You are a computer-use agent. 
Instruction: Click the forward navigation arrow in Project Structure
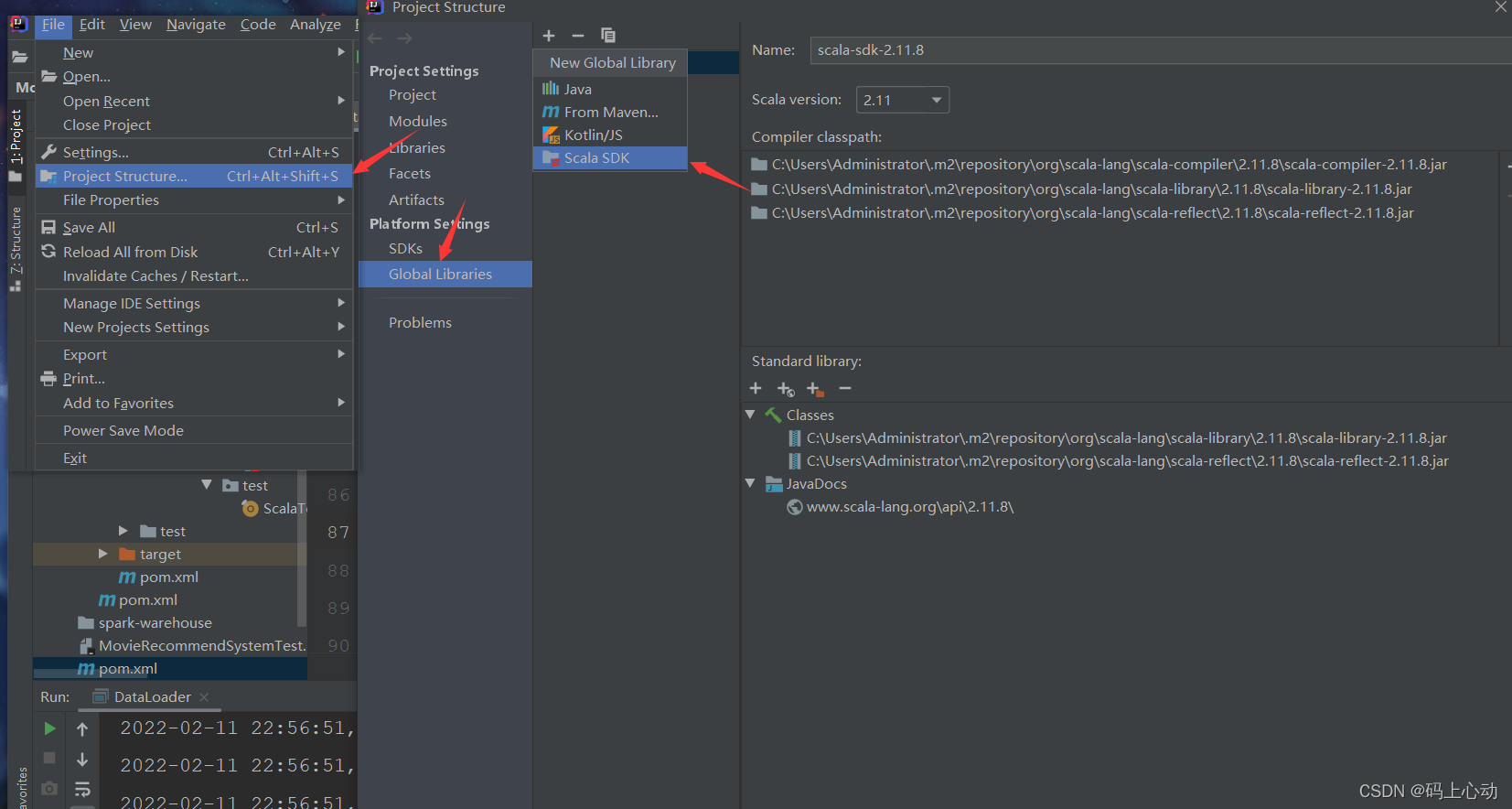point(404,38)
